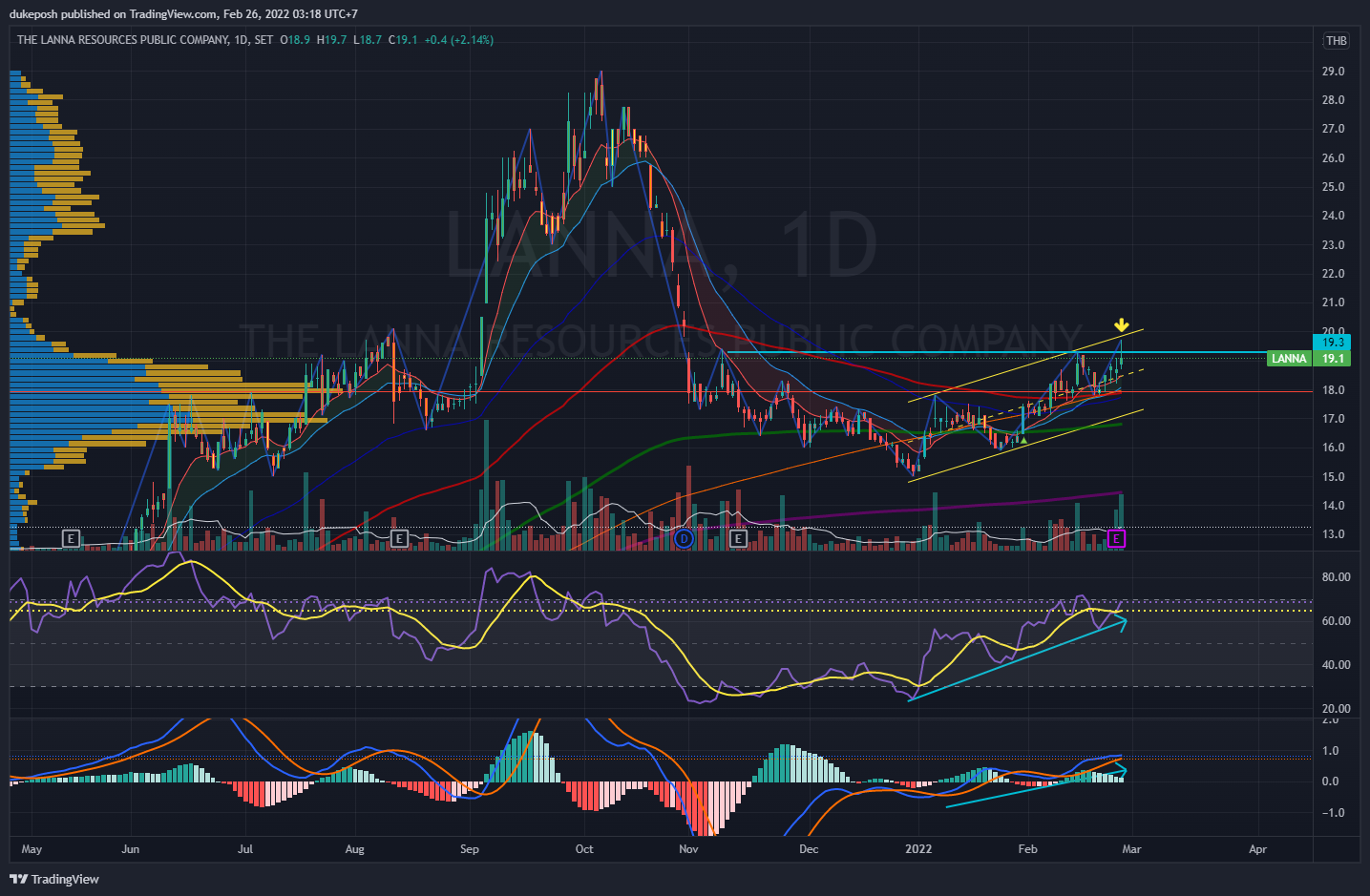Select the blue dividend D marker
Screen dimensions: 1370x896
click(684, 539)
